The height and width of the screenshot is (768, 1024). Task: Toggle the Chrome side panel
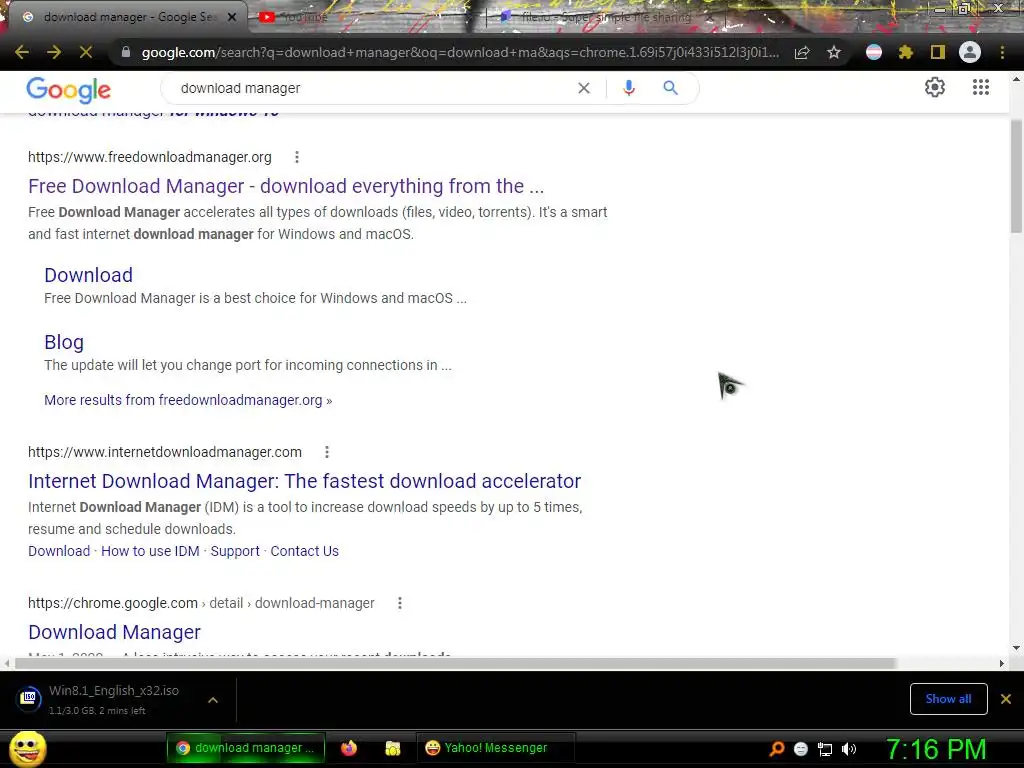click(938, 52)
